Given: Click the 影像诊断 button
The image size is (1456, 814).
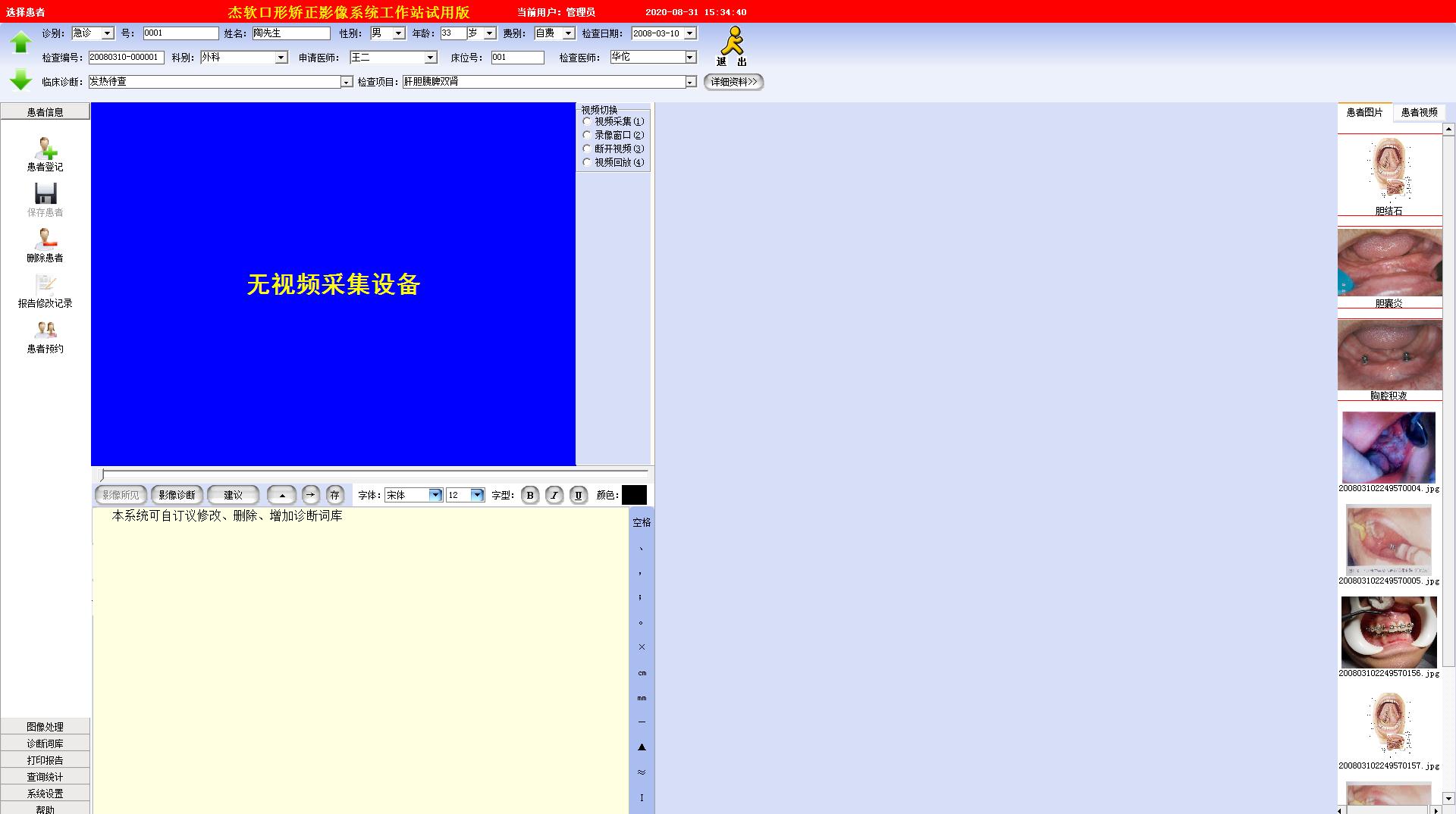Looking at the screenshot, I should tap(177, 495).
